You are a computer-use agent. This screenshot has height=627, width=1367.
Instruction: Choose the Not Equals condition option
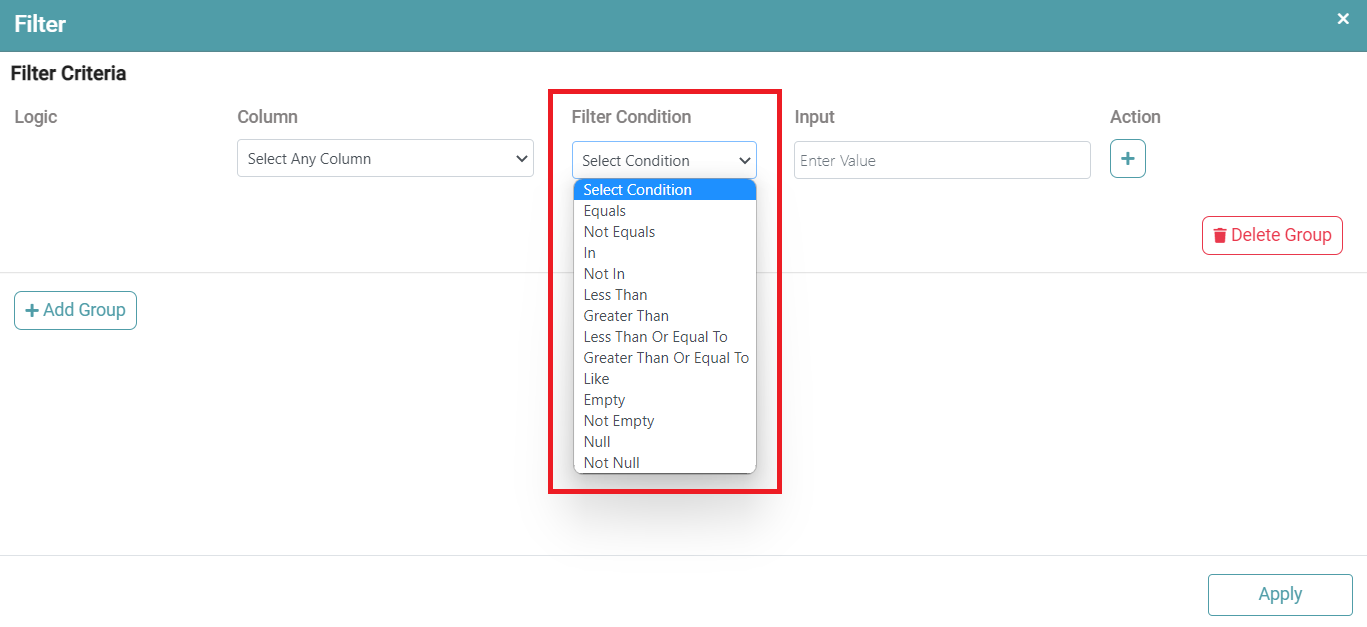click(619, 232)
